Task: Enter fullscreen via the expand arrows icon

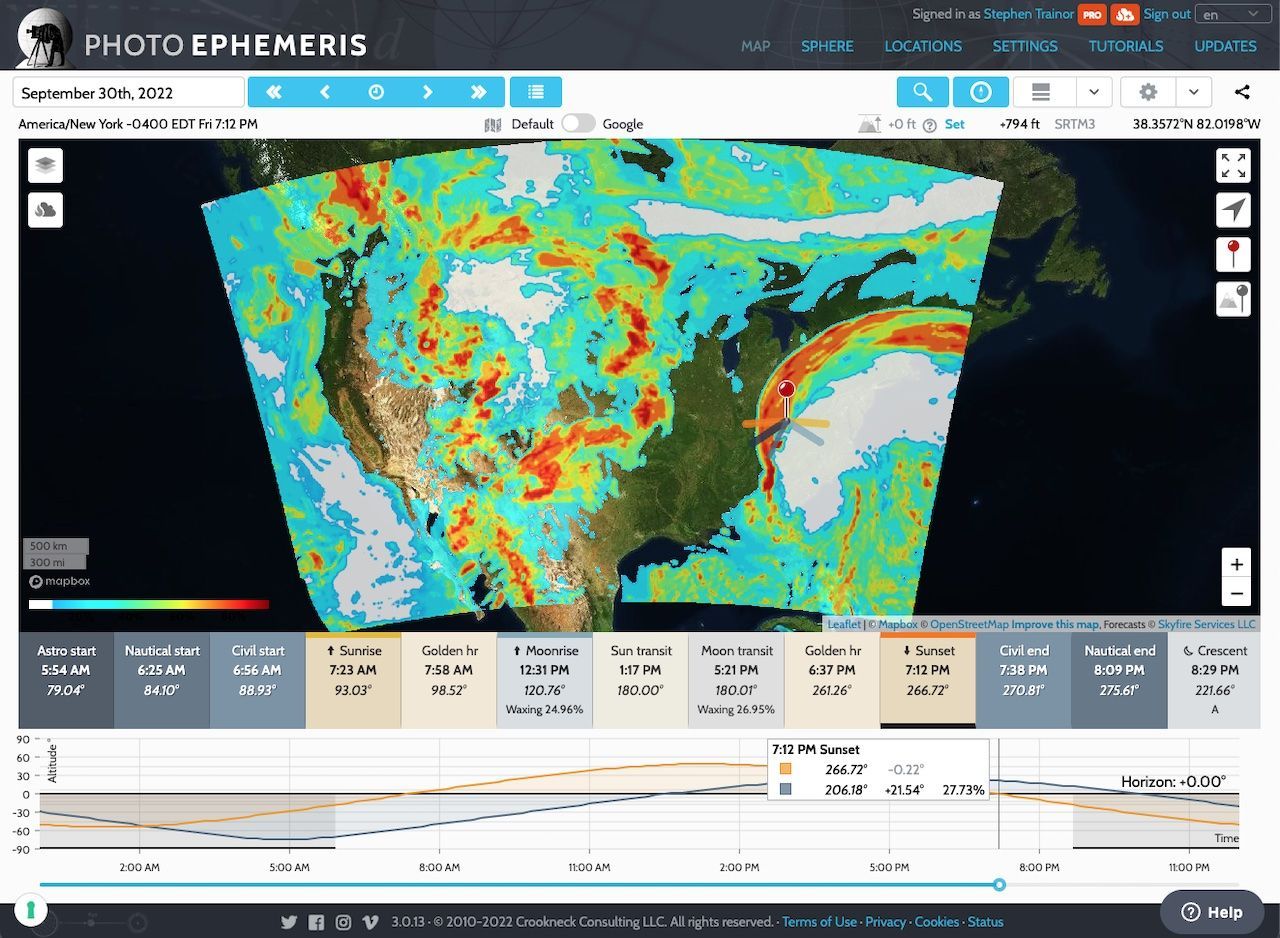Action: click(1233, 166)
